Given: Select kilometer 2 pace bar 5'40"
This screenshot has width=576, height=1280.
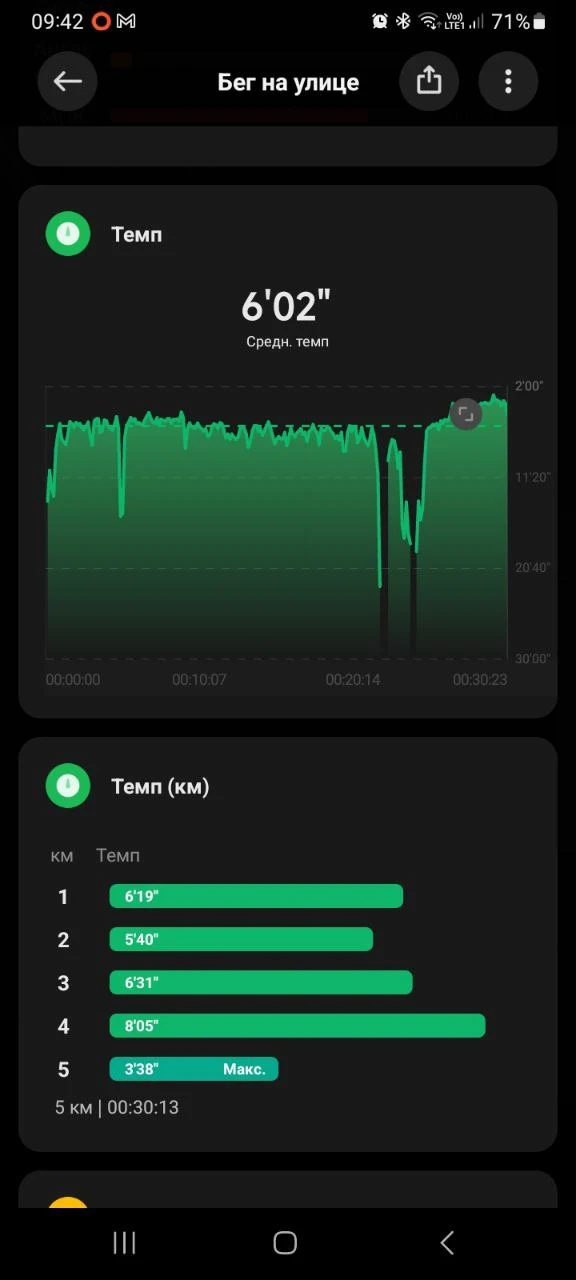Looking at the screenshot, I should click(241, 939).
